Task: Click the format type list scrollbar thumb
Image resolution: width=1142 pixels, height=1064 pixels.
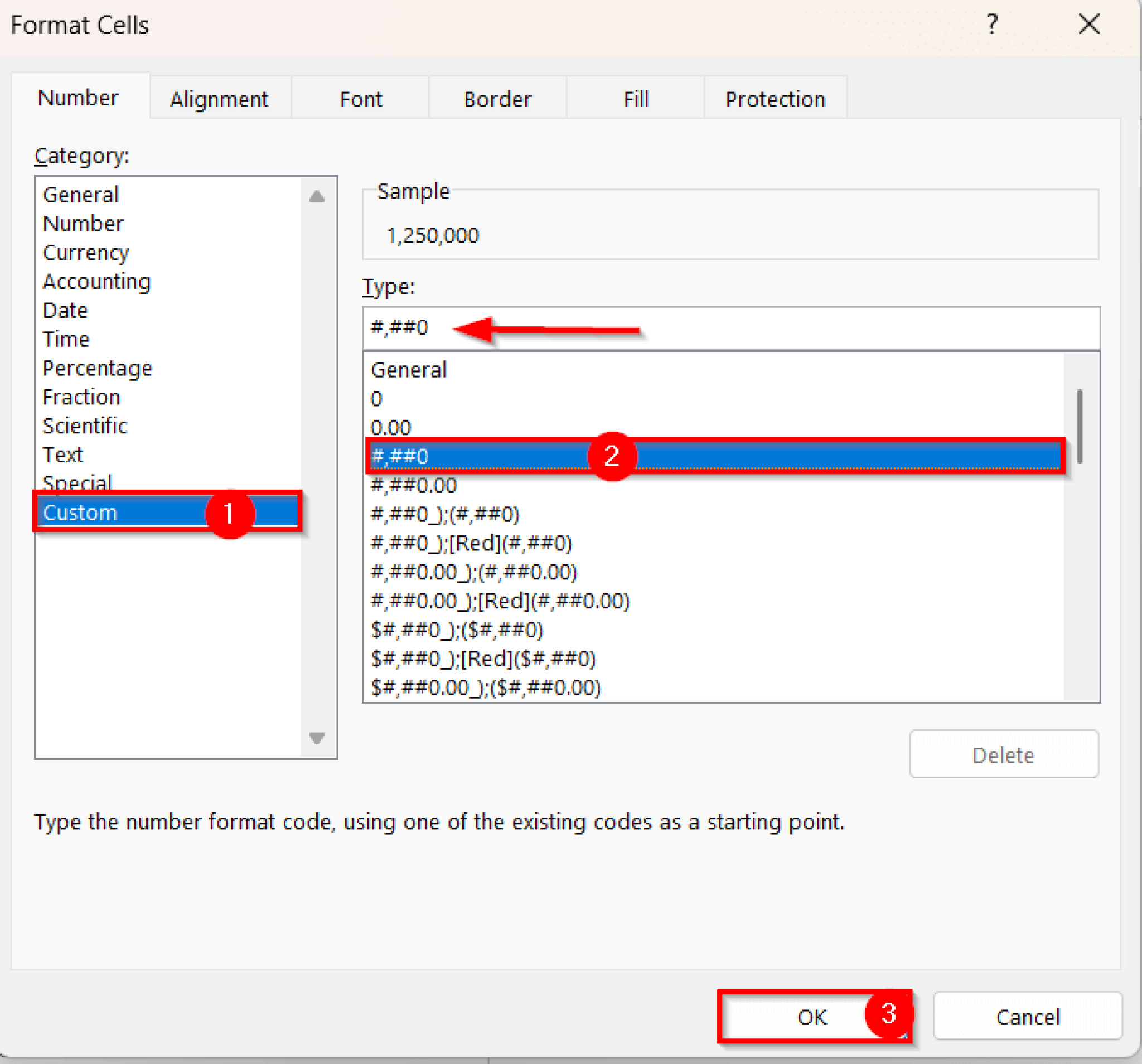Action: coord(1080,426)
